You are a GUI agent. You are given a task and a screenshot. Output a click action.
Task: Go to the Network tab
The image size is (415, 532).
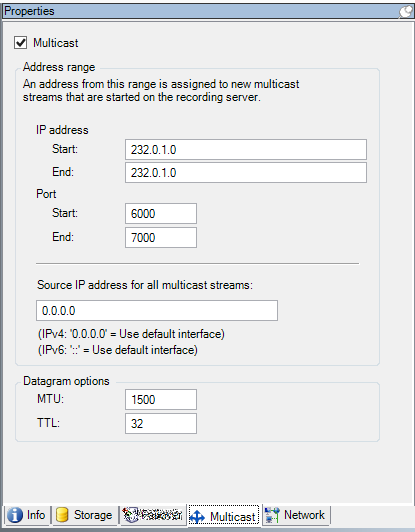coord(295,515)
